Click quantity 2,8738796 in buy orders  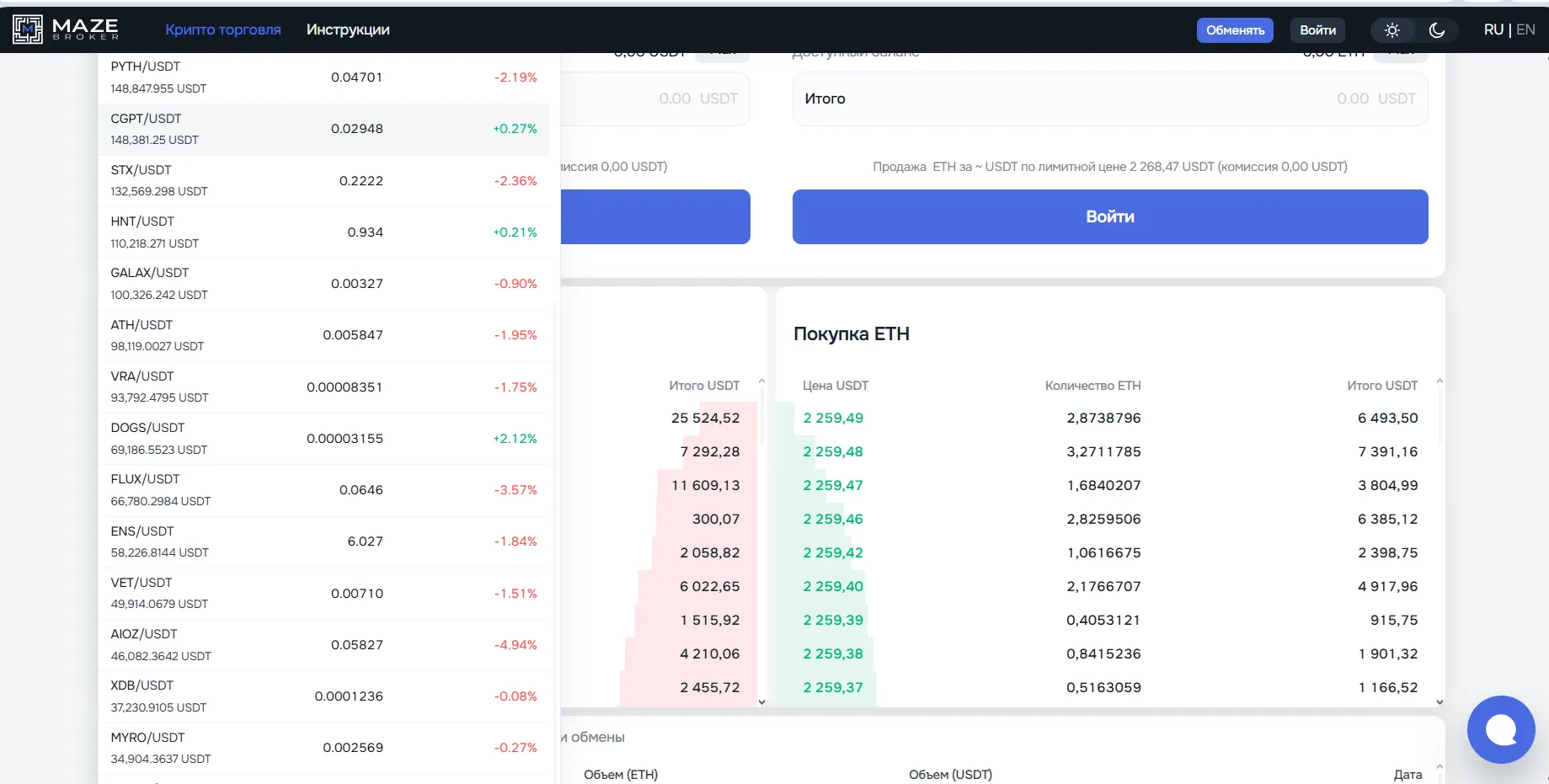coord(1103,418)
